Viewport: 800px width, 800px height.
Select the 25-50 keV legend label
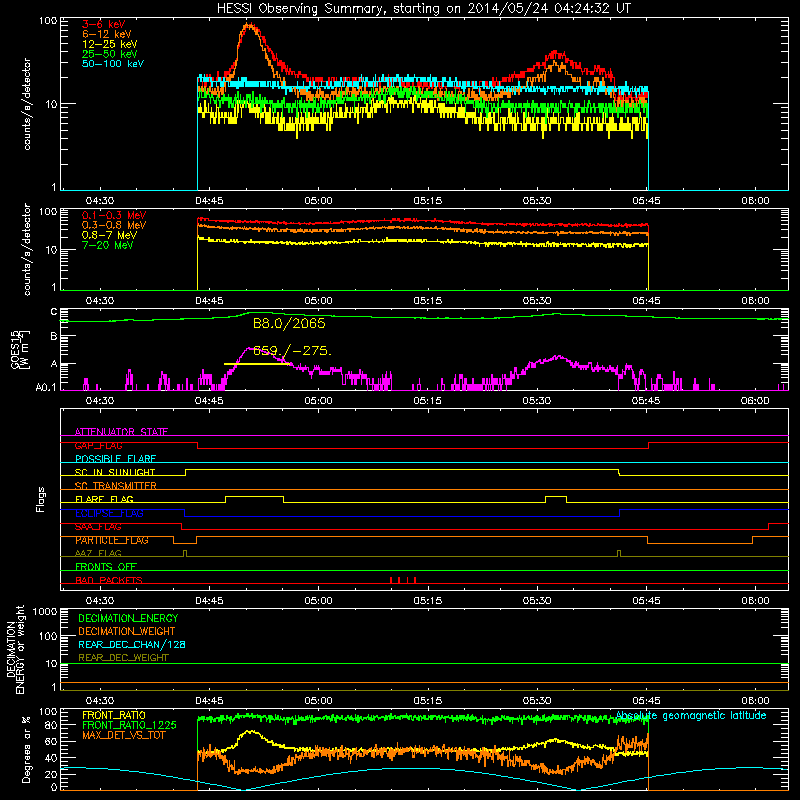(110, 54)
